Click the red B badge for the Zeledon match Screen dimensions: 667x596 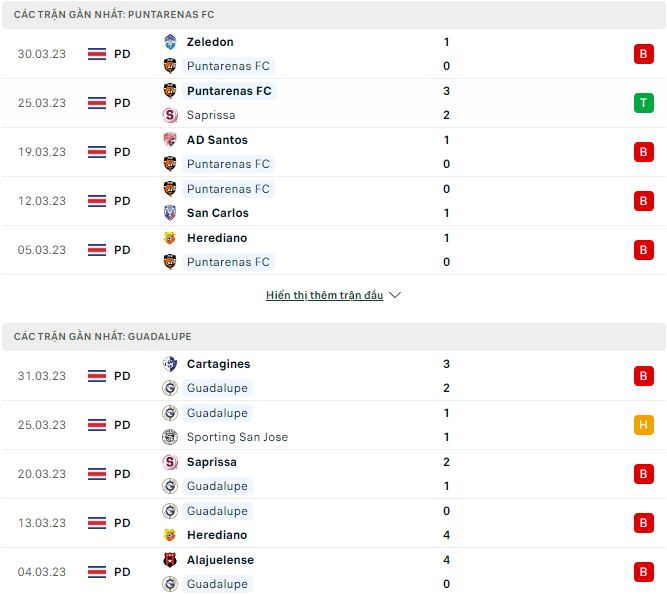point(644,54)
